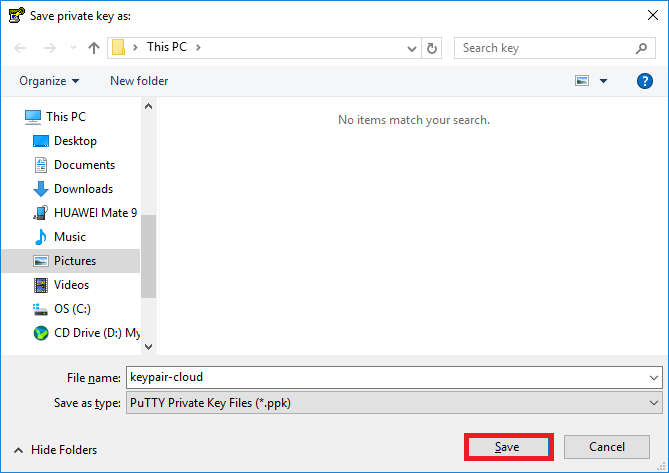Open the help question mark icon
Viewport: 669px width, 473px height.
pyautogui.click(x=645, y=81)
